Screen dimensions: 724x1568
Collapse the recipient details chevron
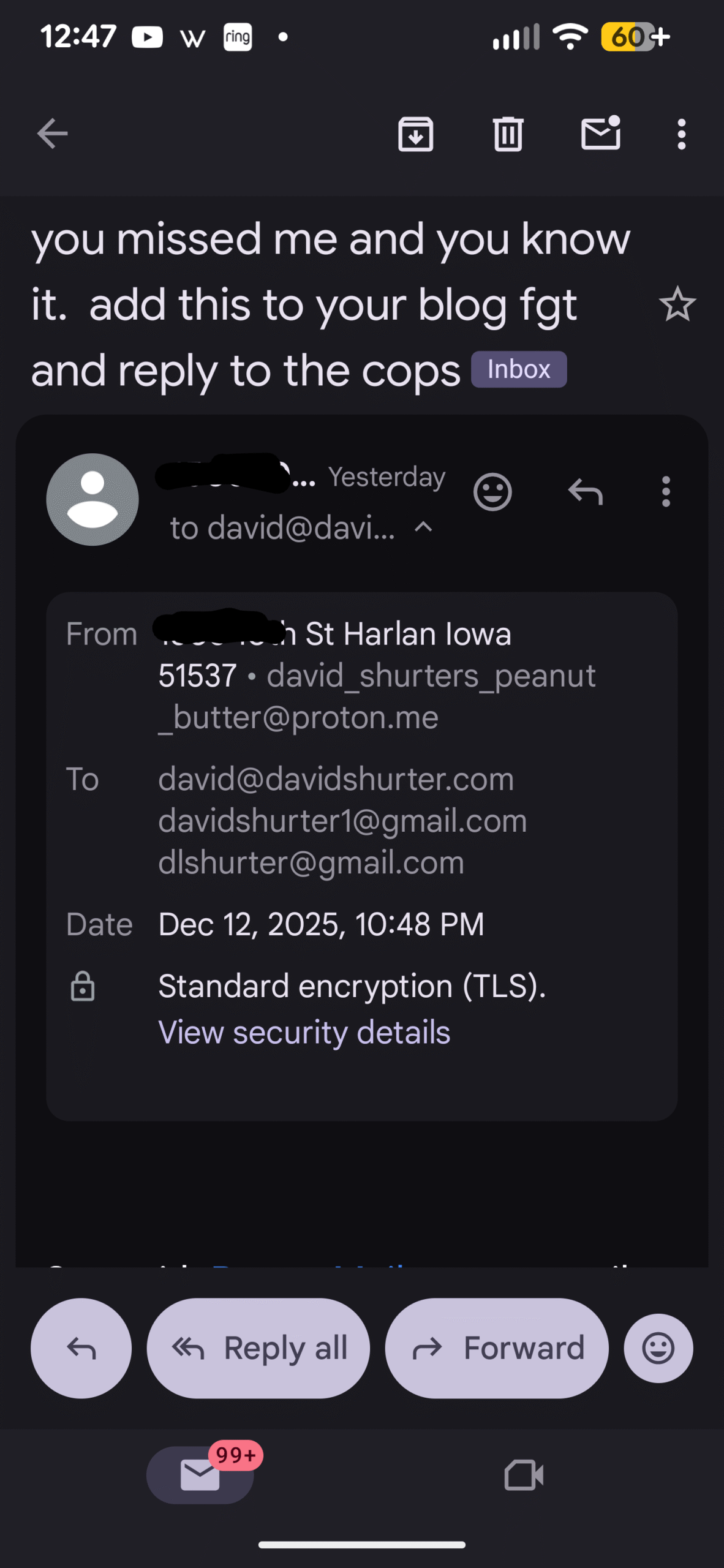pyautogui.click(x=424, y=527)
